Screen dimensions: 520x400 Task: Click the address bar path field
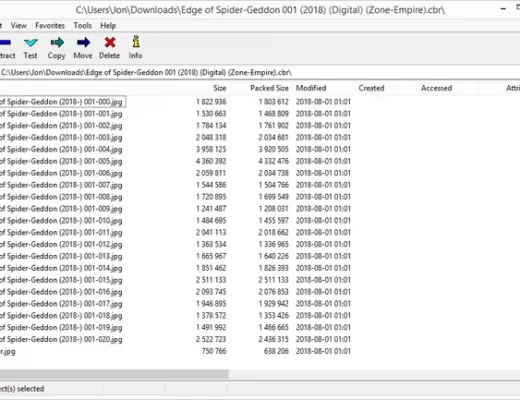(260, 72)
